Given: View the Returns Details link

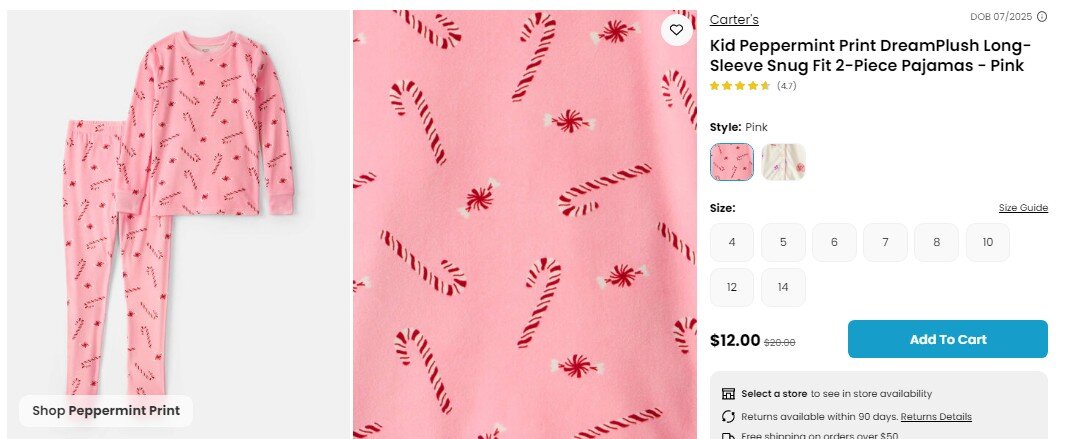Looking at the screenshot, I should coord(936,416).
